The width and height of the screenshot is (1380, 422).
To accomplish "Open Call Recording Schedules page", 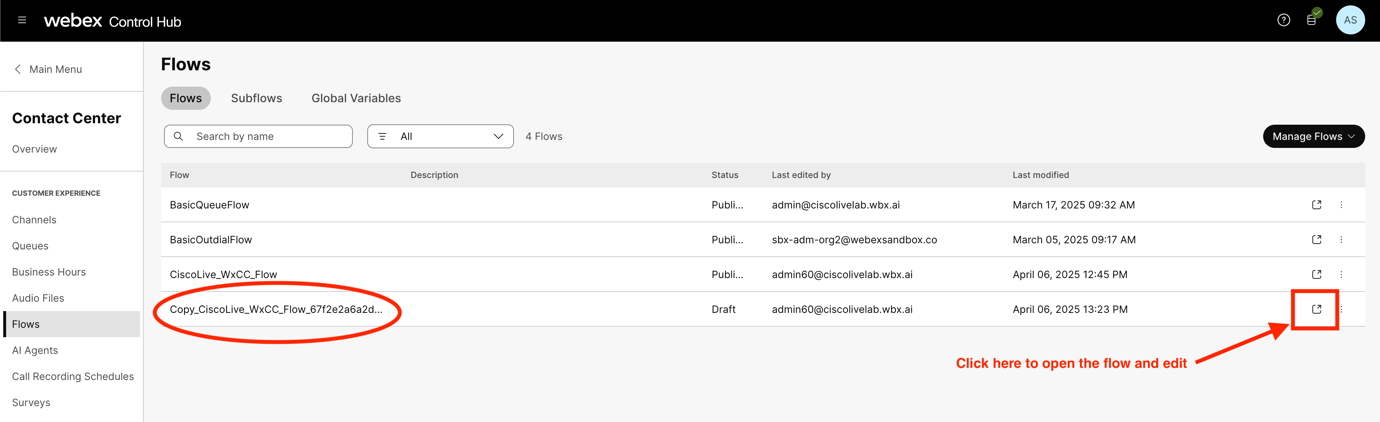I will click(x=73, y=376).
